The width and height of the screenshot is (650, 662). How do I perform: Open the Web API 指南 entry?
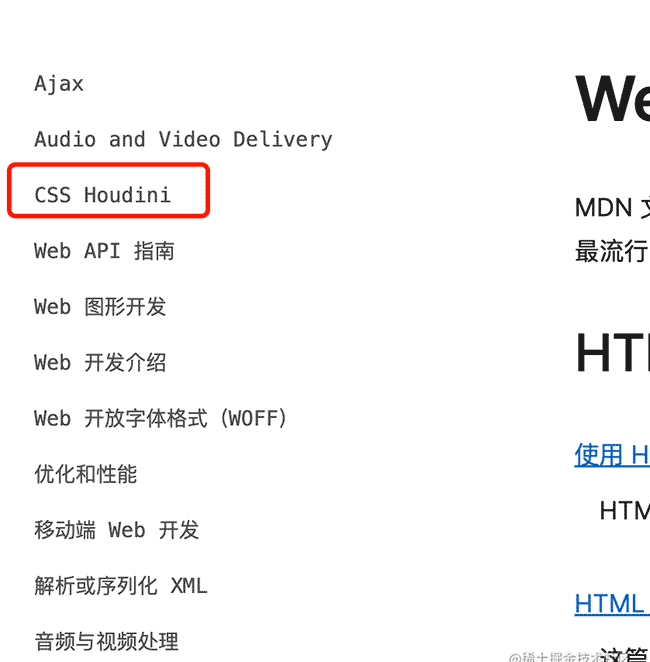[104, 251]
